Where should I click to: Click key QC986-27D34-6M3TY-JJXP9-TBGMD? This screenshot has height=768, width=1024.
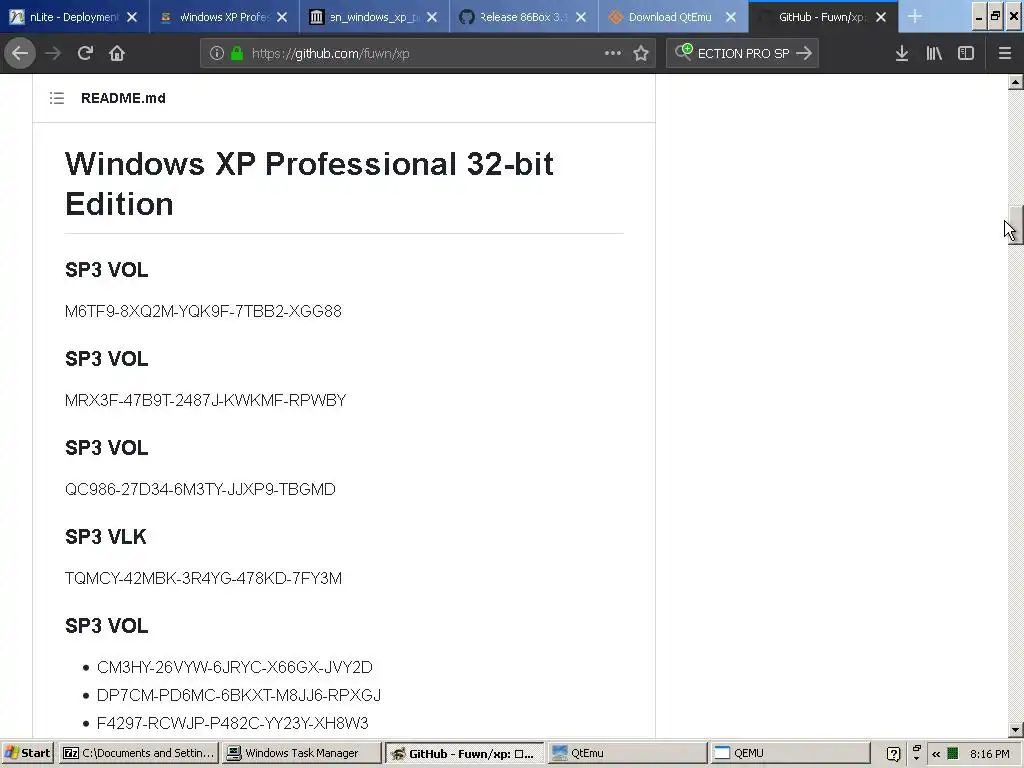pyautogui.click(x=200, y=489)
